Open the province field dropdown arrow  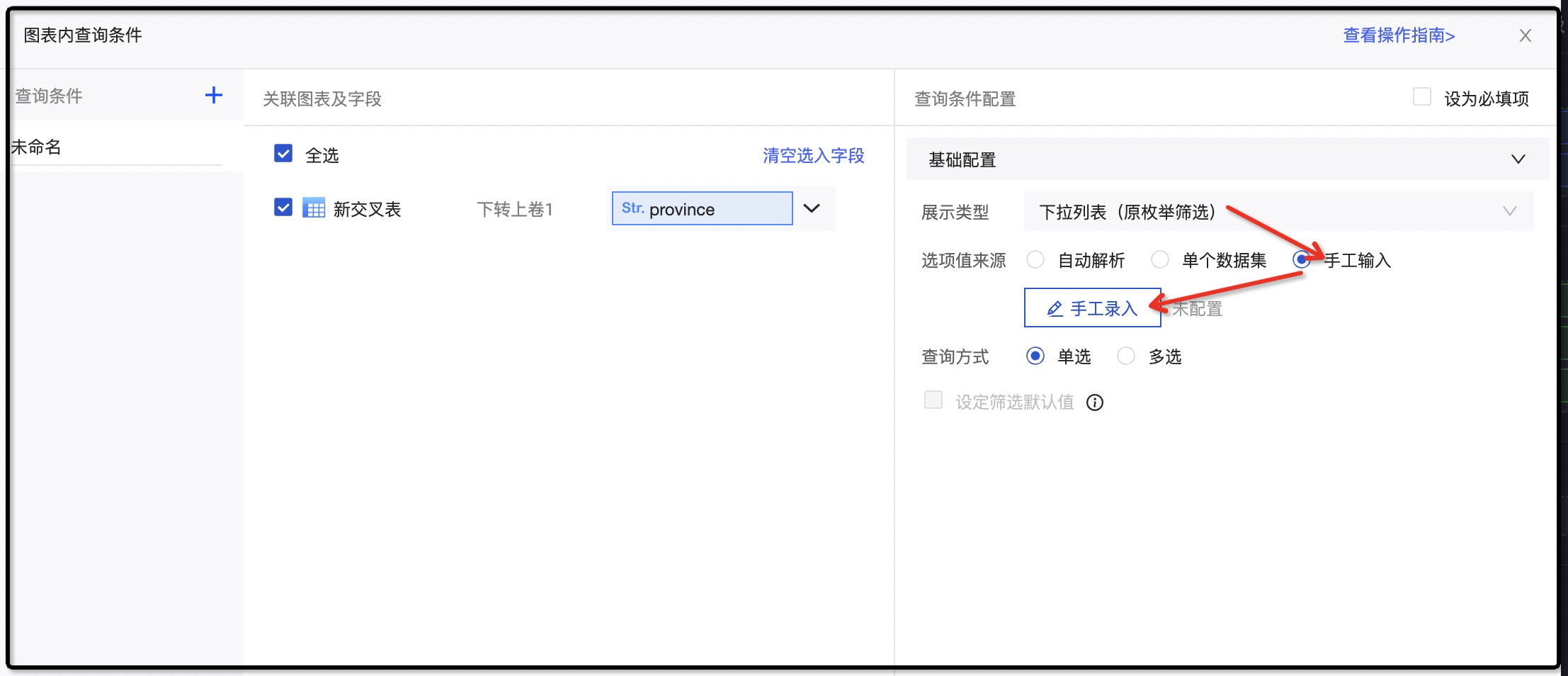coord(812,208)
